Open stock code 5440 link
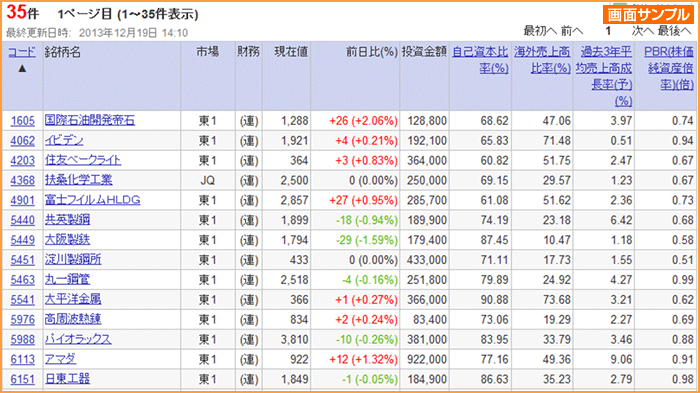The width and height of the screenshot is (700, 393). 22,220
